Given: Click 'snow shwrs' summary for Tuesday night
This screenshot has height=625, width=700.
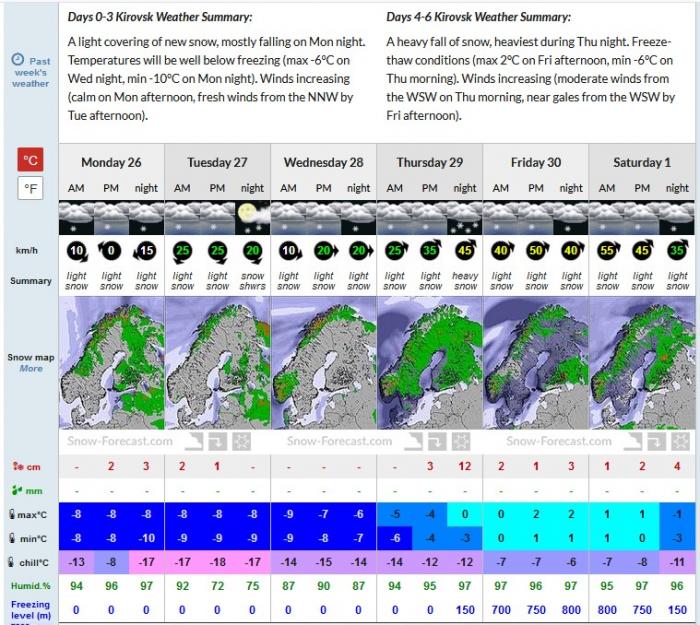Looking at the screenshot, I should tap(253, 281).
